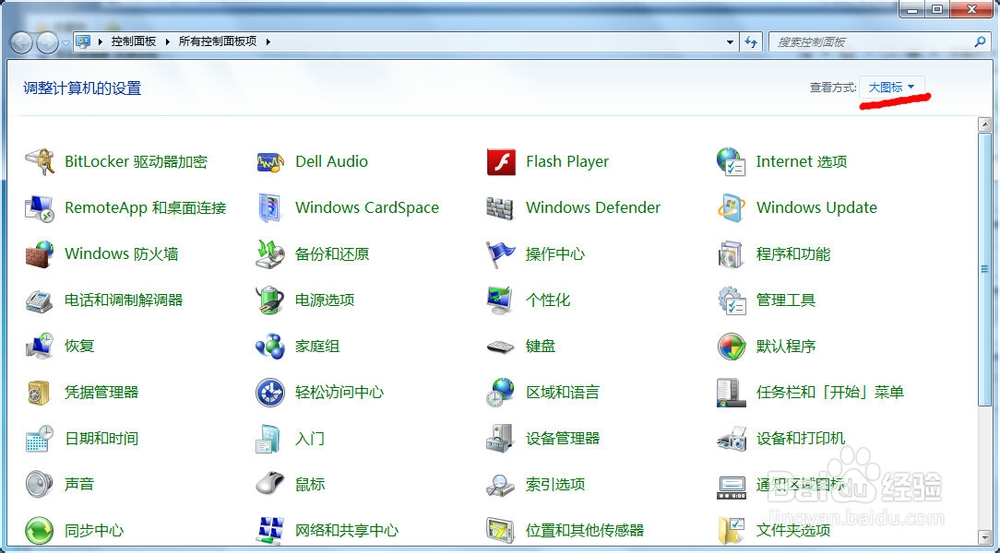Click the vertical scrollbar thumb

985,269
